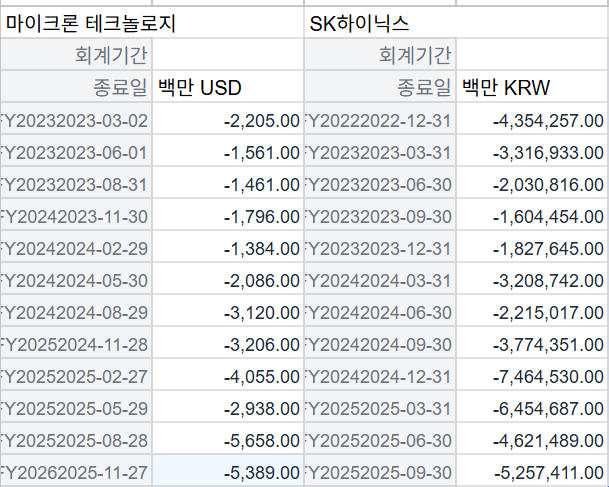Select the value -3,208,742.00
The image size is (609, 487).
coord(532,279)
